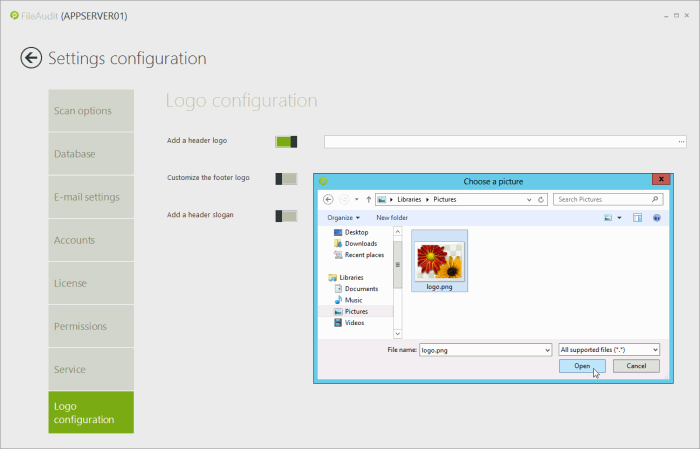The image size is (700, 449).
Task: Open the File name combo box dropdown
Action: [547, 349]
